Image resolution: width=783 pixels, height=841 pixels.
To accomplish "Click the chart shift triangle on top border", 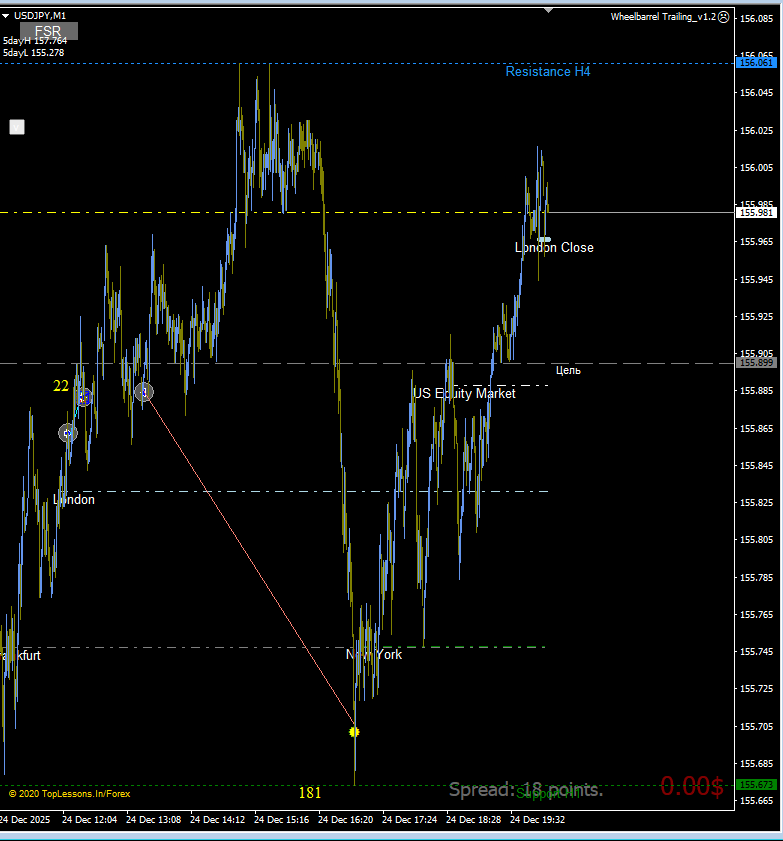I will point(548,10).
